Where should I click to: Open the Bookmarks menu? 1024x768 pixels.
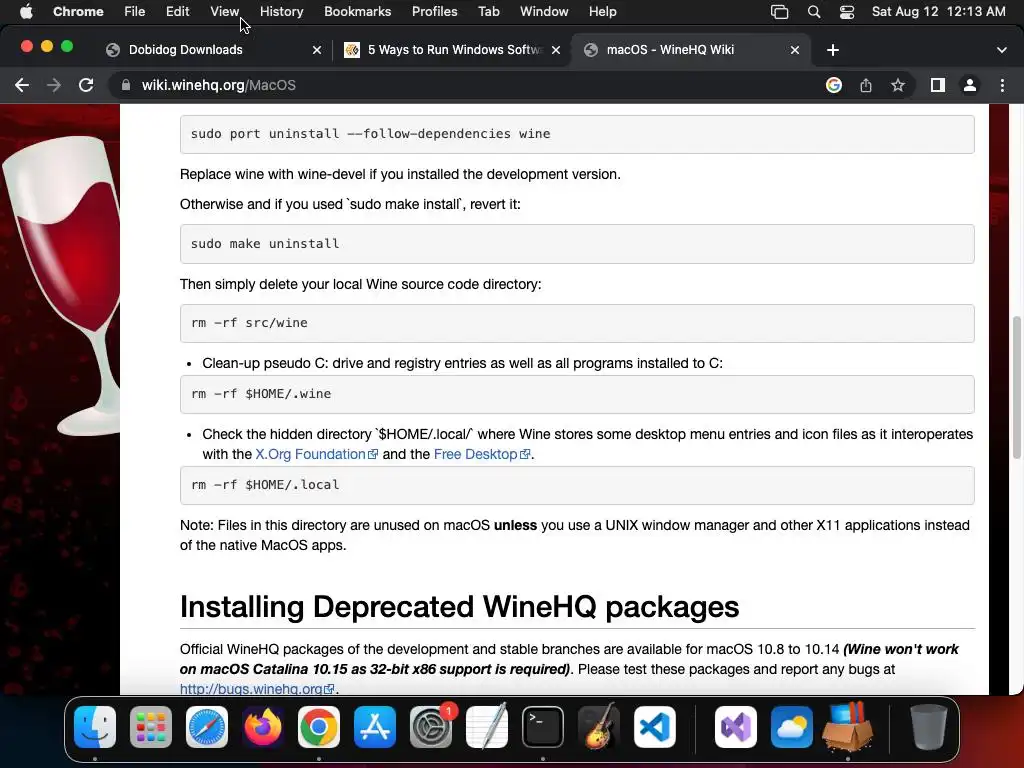(357, 11)
